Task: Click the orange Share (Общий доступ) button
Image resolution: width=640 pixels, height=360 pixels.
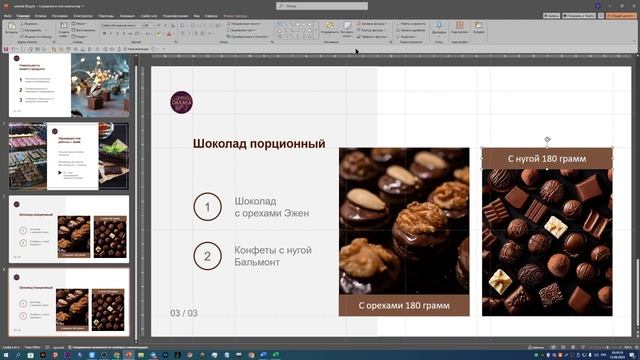Action: point(621,16)
